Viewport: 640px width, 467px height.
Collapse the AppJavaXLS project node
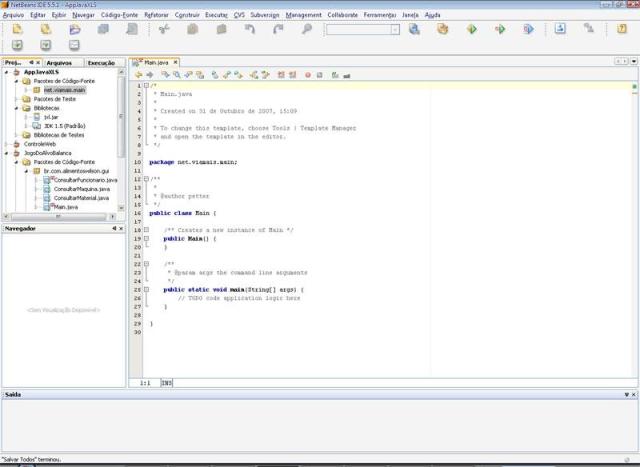(x=6, y=72)
